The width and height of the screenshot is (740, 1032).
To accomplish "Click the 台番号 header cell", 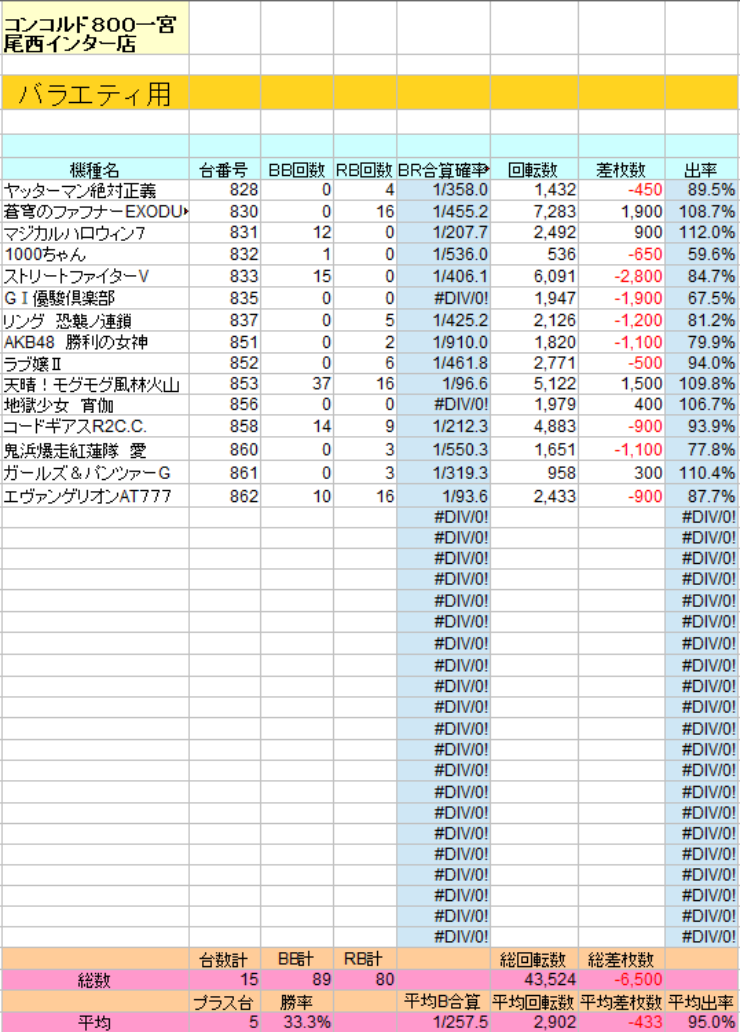I will 225,169.
